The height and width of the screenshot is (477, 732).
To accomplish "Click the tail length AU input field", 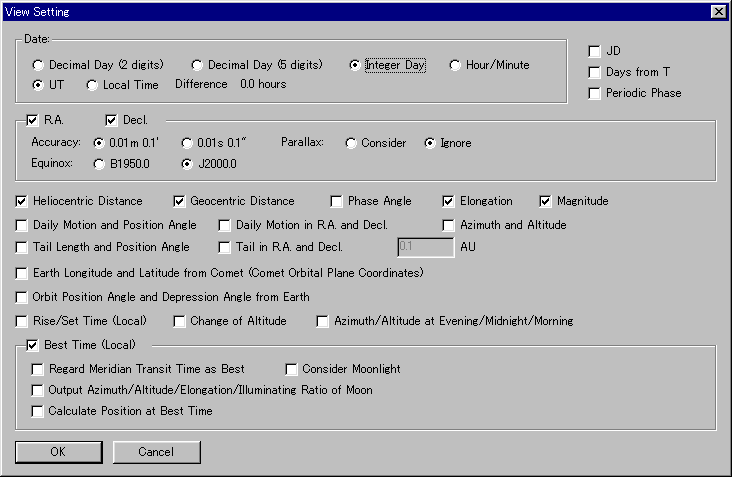I will point(424,247).
